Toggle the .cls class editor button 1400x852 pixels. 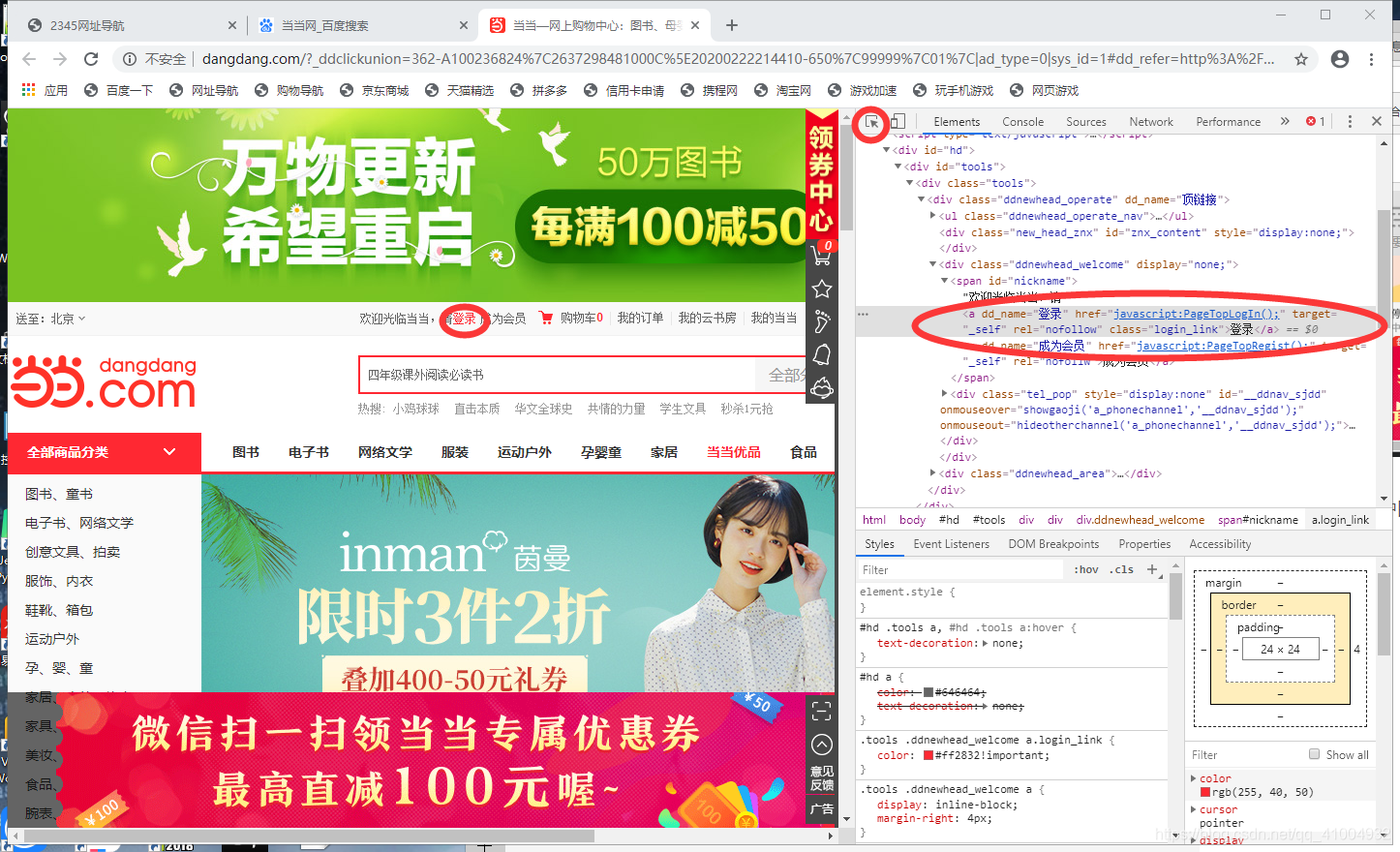coord(1123,569)
